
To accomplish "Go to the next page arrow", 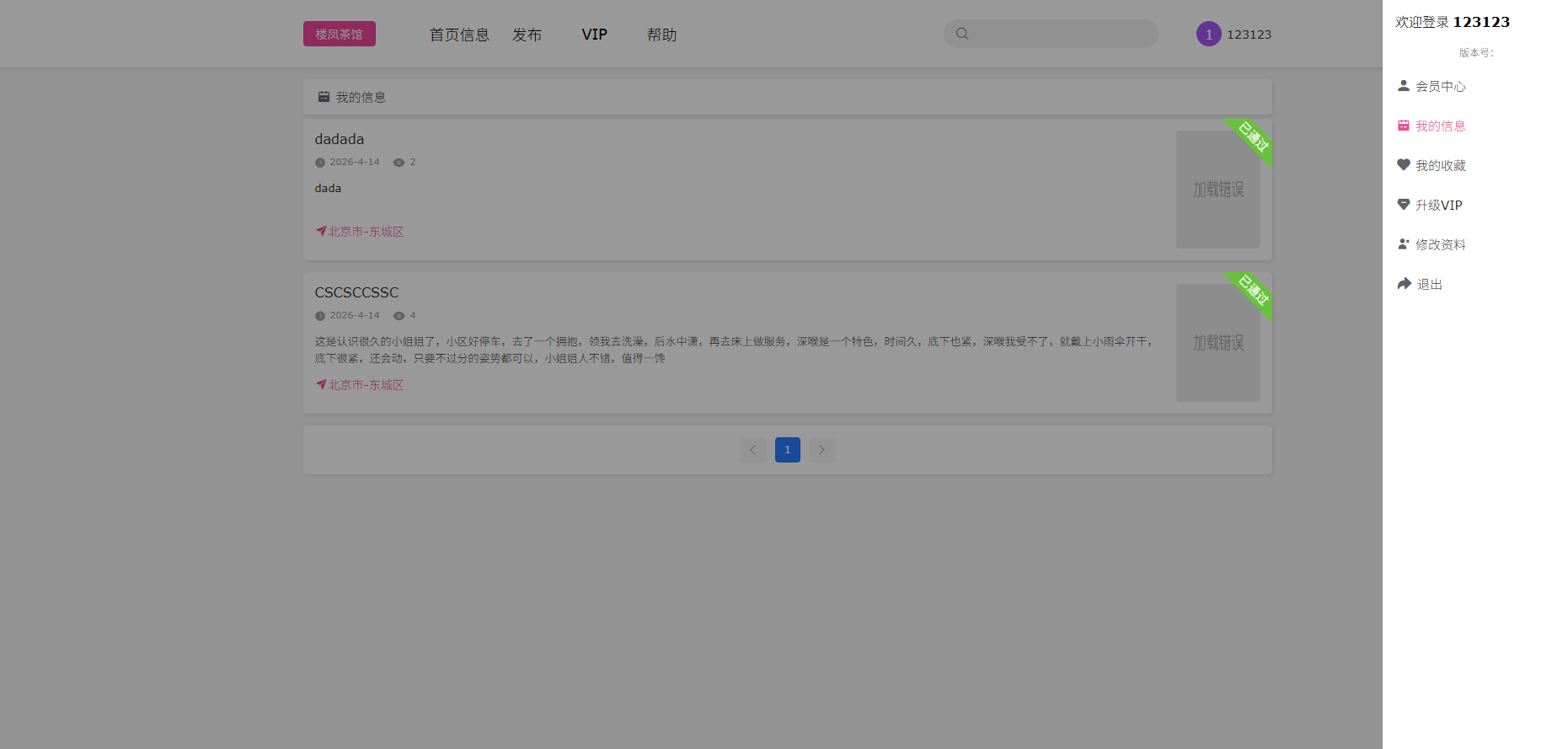I will pos(821,450).
